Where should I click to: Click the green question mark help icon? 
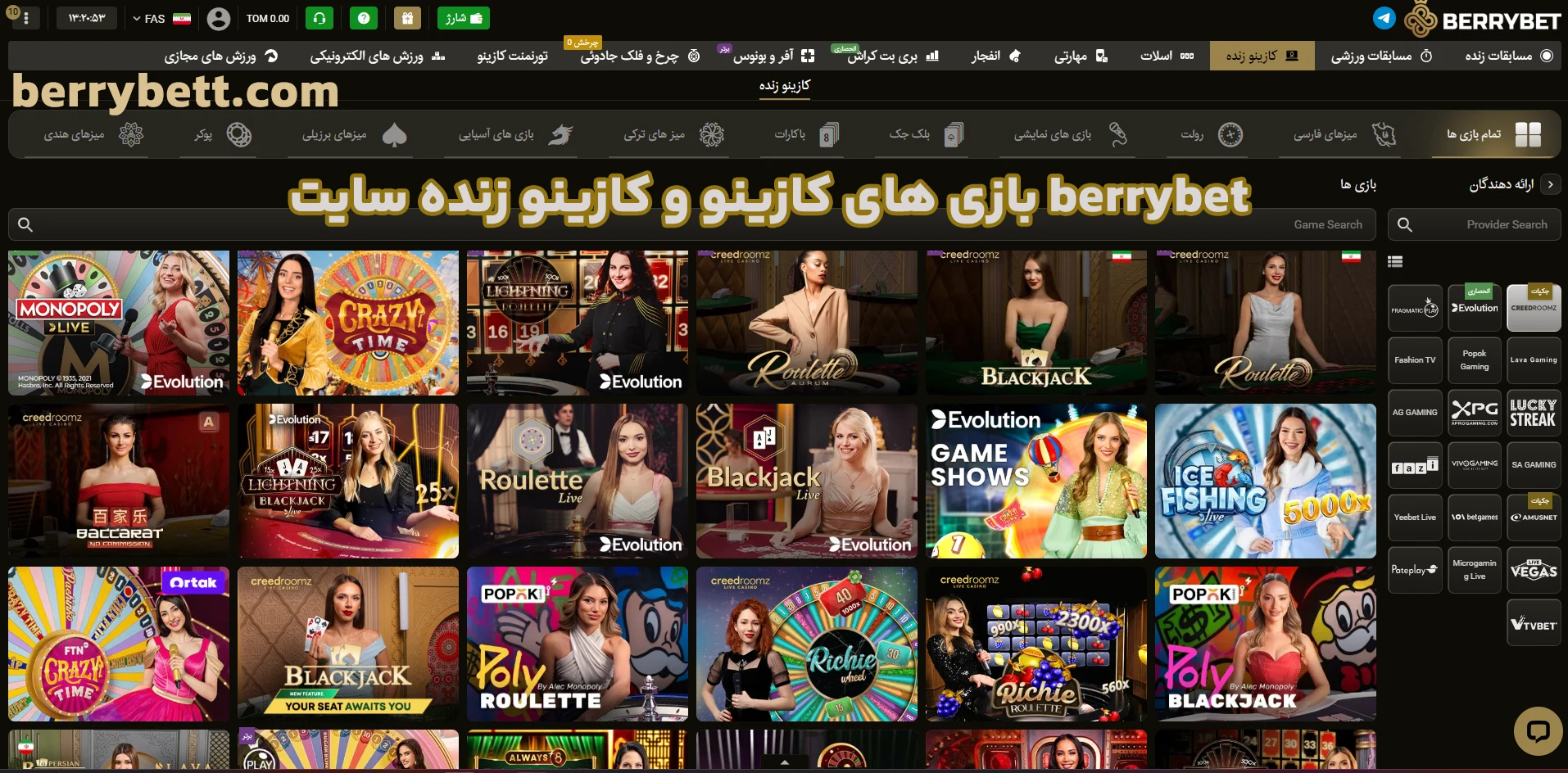[363, 18]
